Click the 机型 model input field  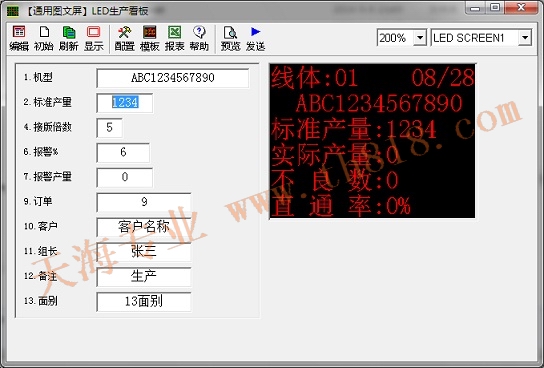(173, 78)
